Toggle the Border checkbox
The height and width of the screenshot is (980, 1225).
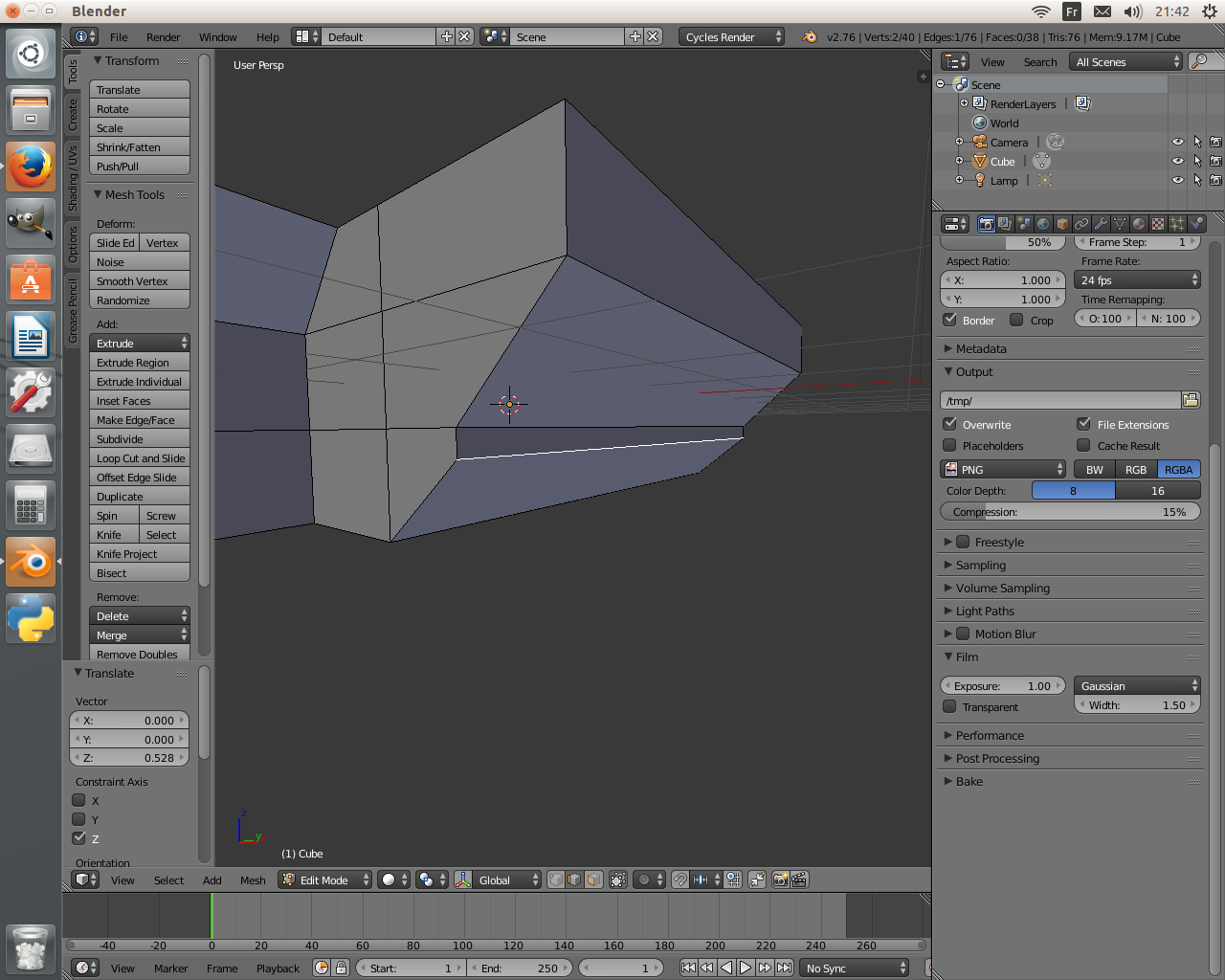950,320
